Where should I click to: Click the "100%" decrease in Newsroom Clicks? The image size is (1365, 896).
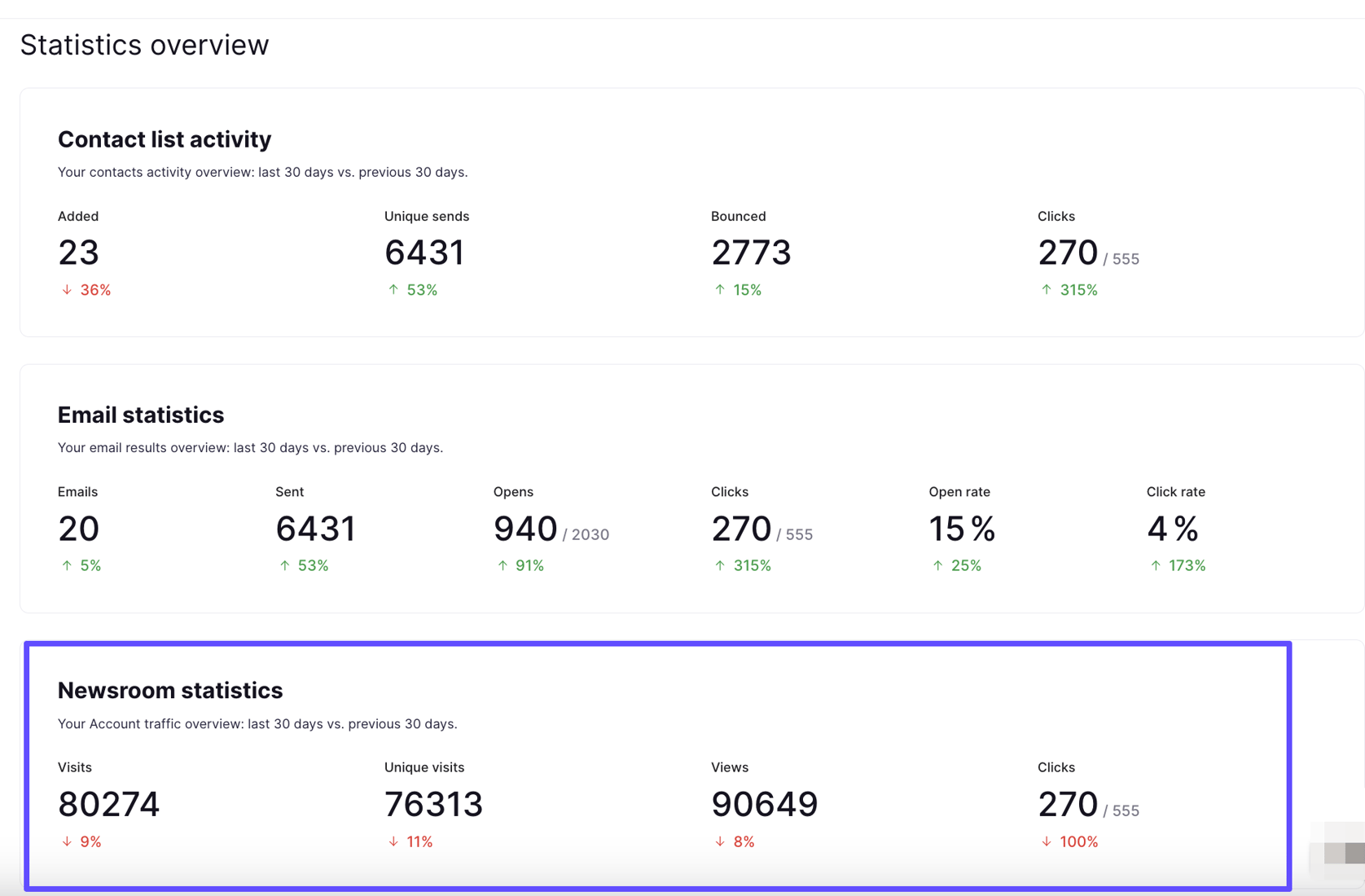1078,841
